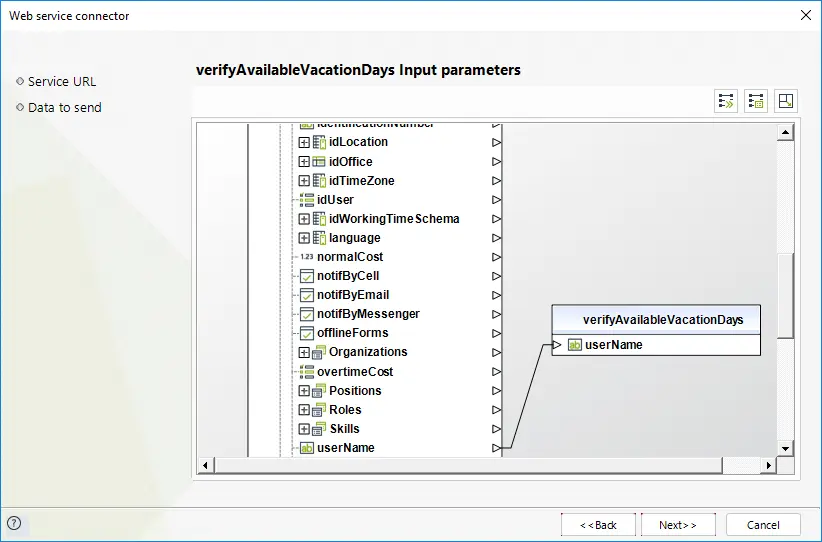Image resolution: width=822 pixels, height=542 pixels.
Task: Select the overtimeCost tree row label
Action: coord(355,372)
